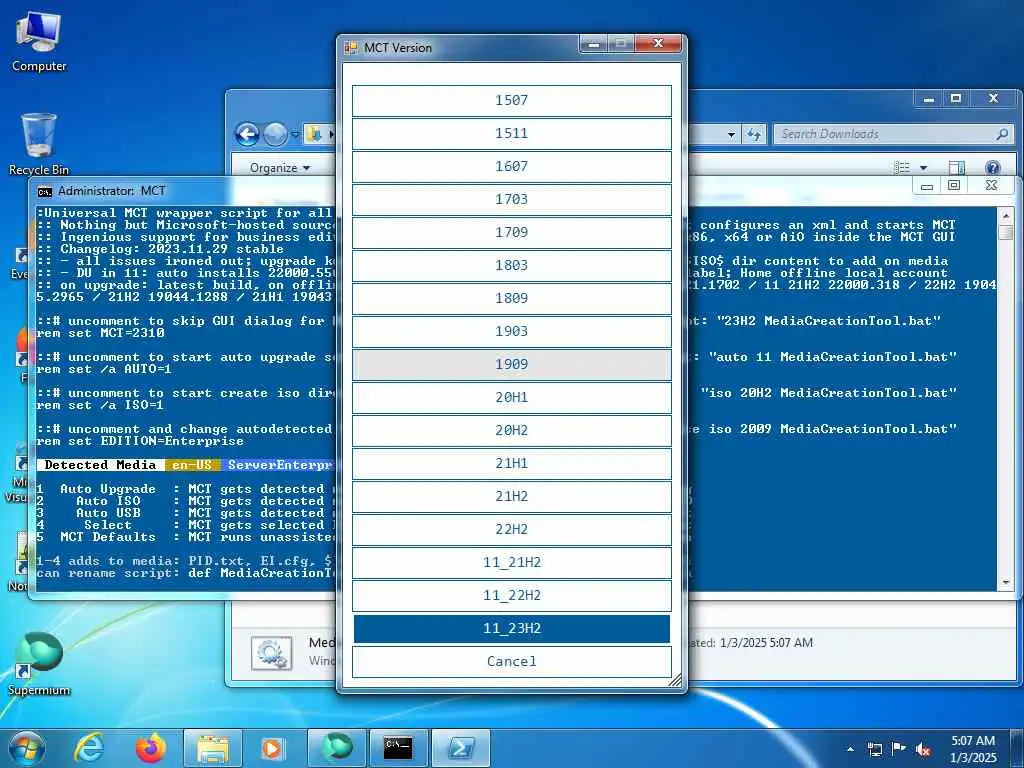The image size is (1024, 768).
Task: Open the recent locations dropdown in Explorer
Action: coord(295,135)
